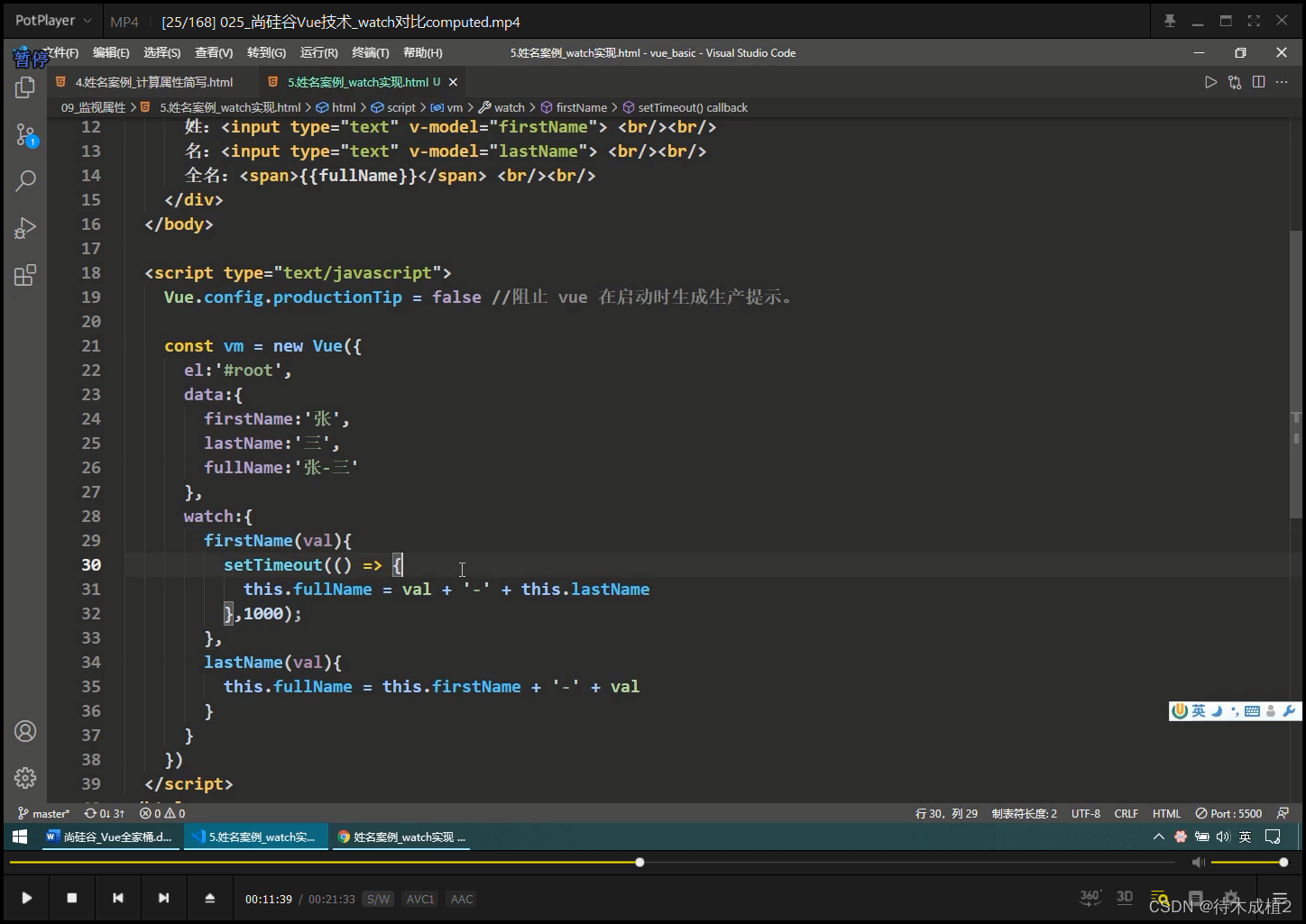The image size is (1306, 924).
Task: Switch to 尚硅谷_Vue全家桶 Word taskbar item
Action: pyautogui.click(x=109, y=837)
